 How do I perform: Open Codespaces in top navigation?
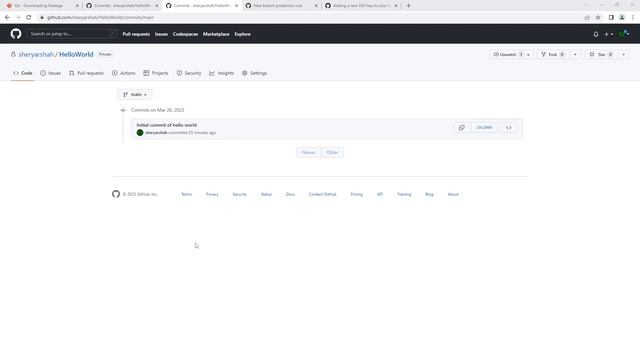click(185, 34)
